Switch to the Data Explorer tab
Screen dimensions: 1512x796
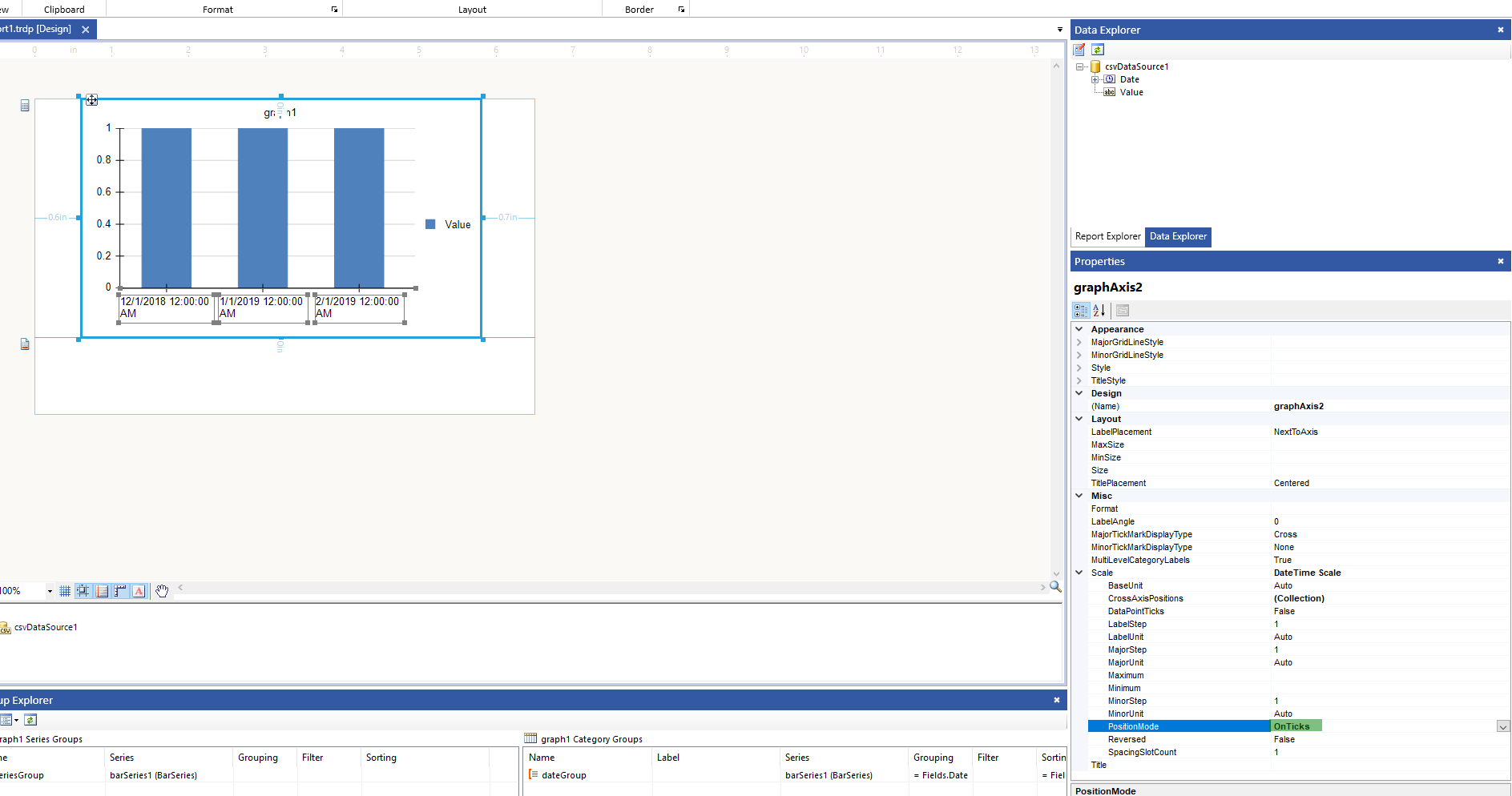pos(1178,236)
